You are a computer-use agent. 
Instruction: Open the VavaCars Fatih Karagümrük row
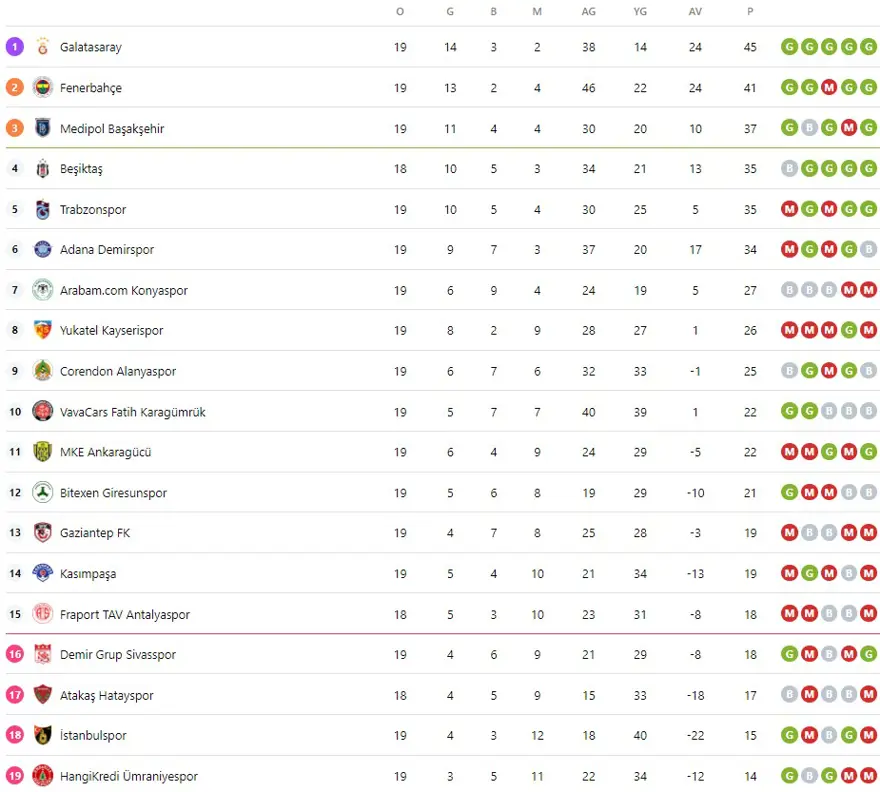coord(133,412)
